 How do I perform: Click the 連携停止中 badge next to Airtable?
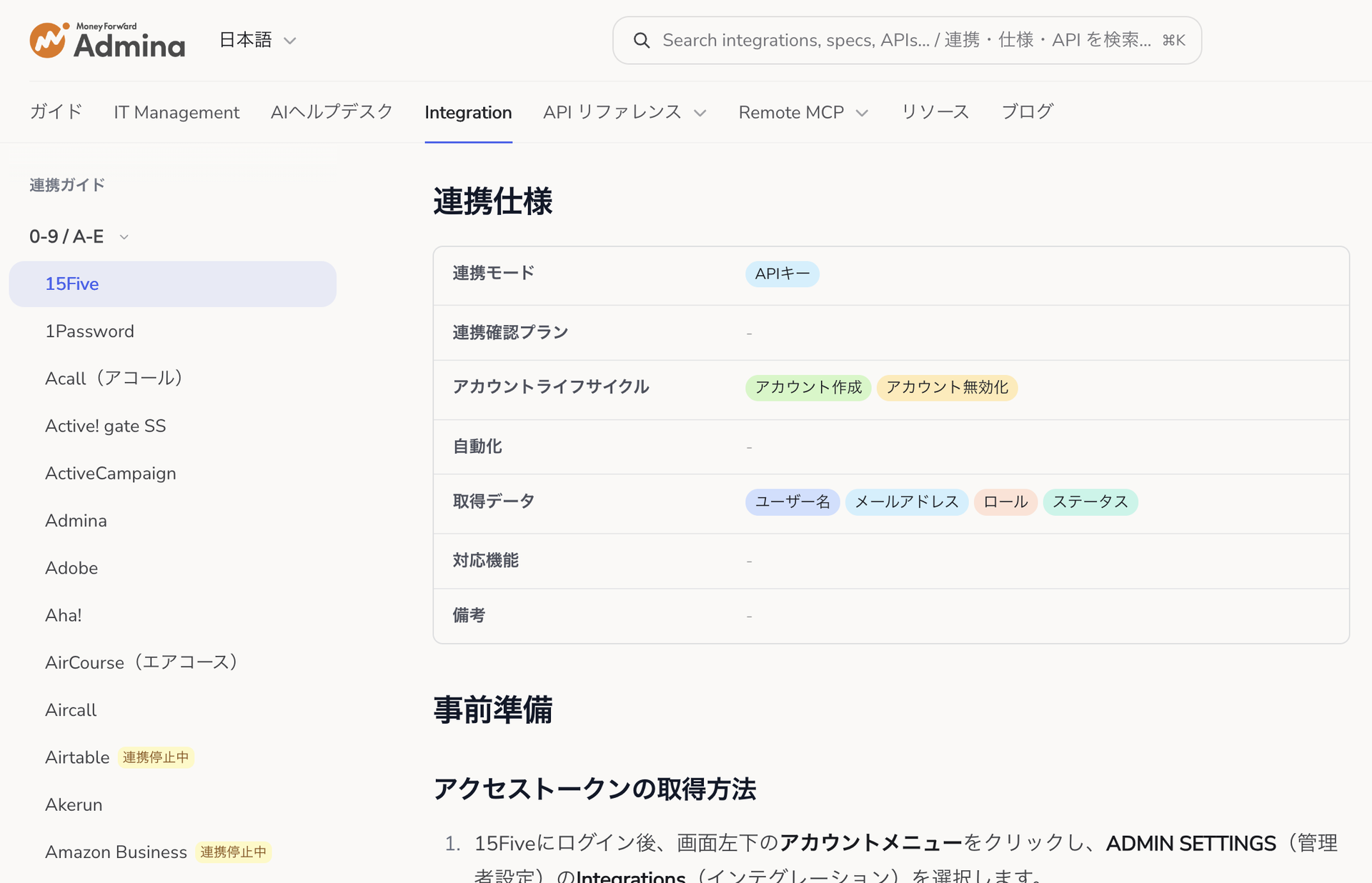[156, 757]
